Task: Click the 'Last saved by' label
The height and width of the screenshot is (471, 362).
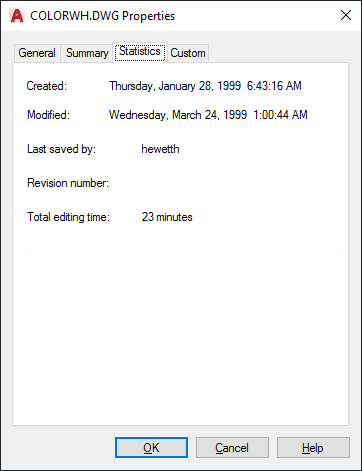Action: tap(61, 149)
